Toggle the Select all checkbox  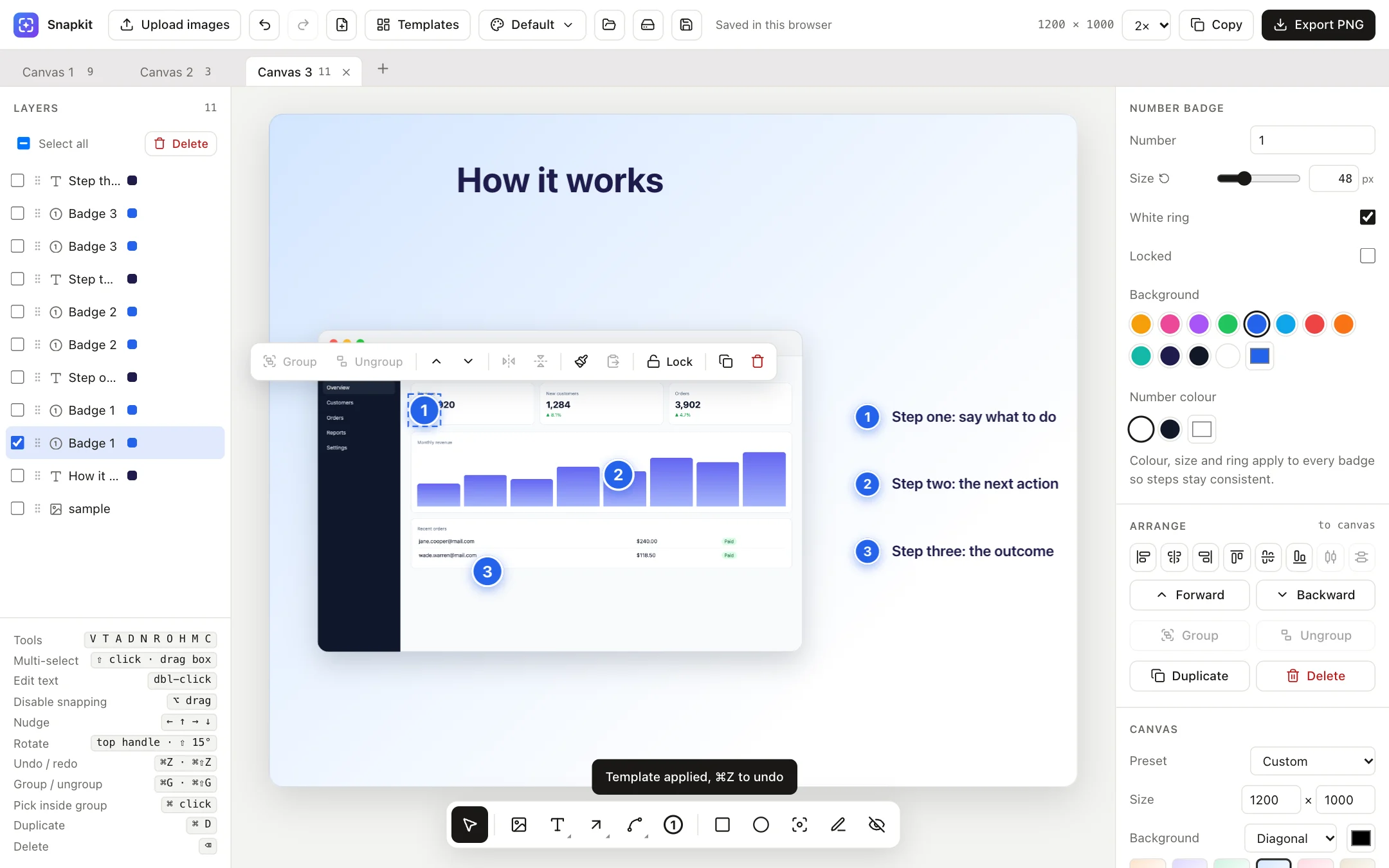pos(23,143)
